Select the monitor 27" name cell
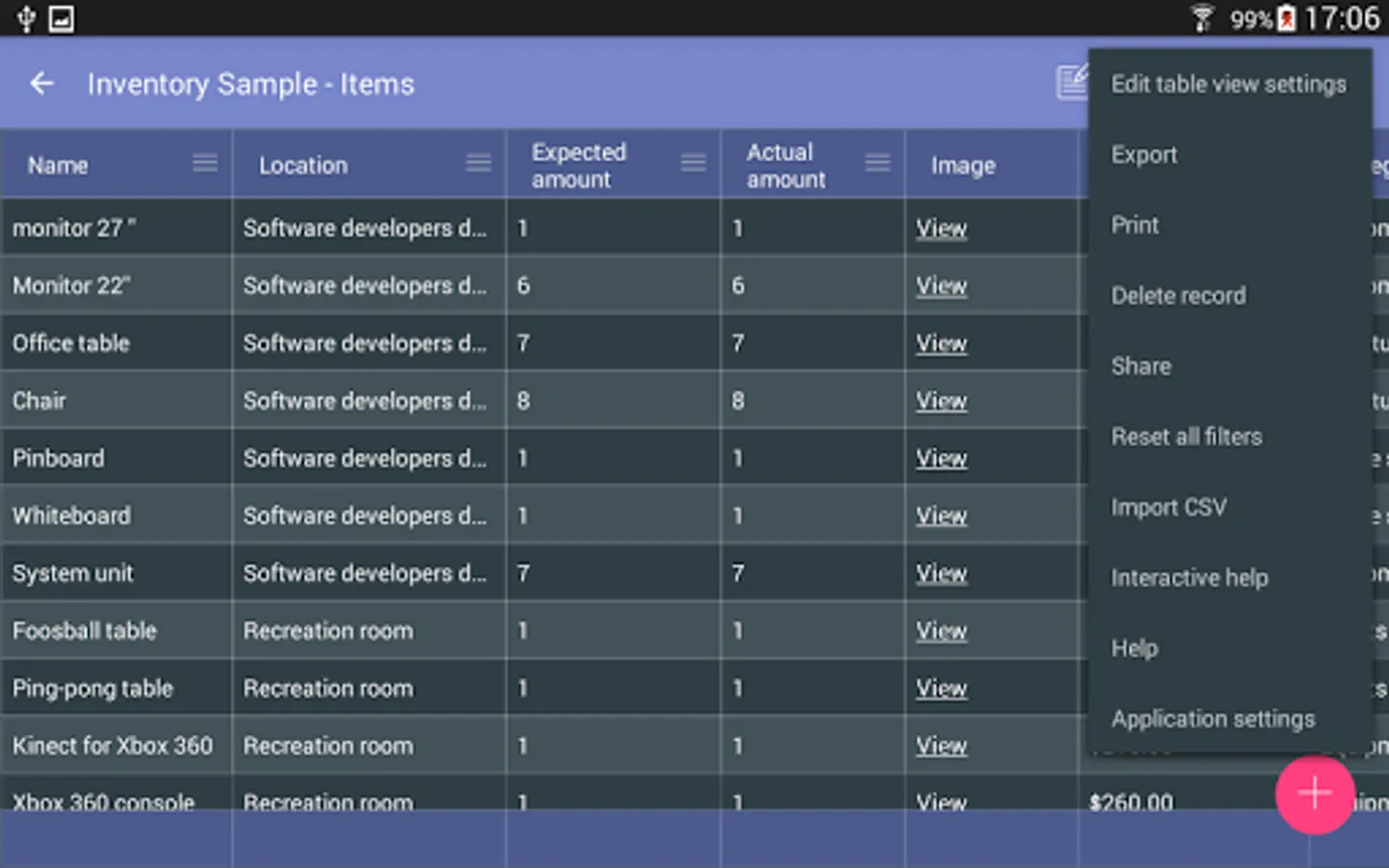This screenshot has height=868, width=1389. (117, 228)
